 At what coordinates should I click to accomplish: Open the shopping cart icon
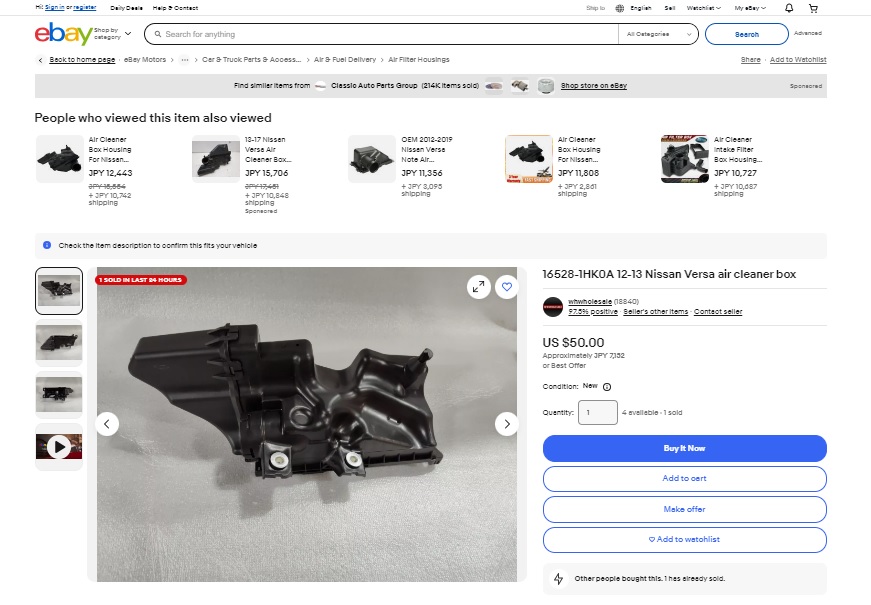pyautogui.click(x=813, y=8)
